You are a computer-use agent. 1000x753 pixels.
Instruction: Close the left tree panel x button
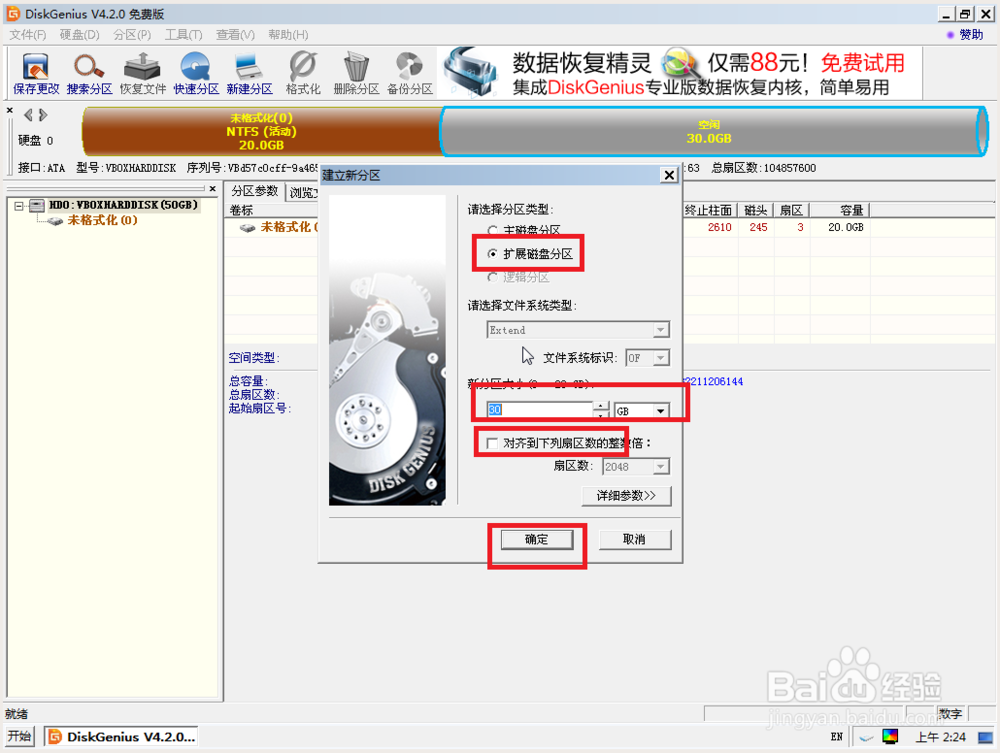click(213, 189)
